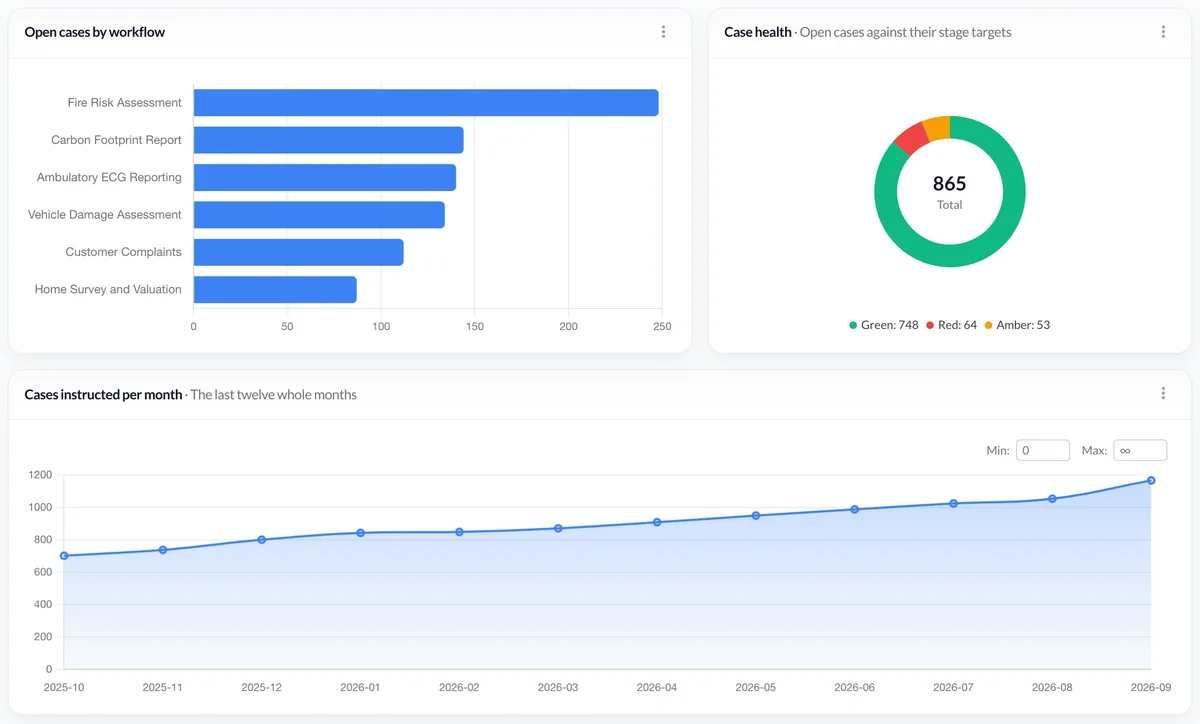Toggle the Amber: 53 legend entry
Viewport: 1200px width, 724px height.
[x=1017, y=325]
